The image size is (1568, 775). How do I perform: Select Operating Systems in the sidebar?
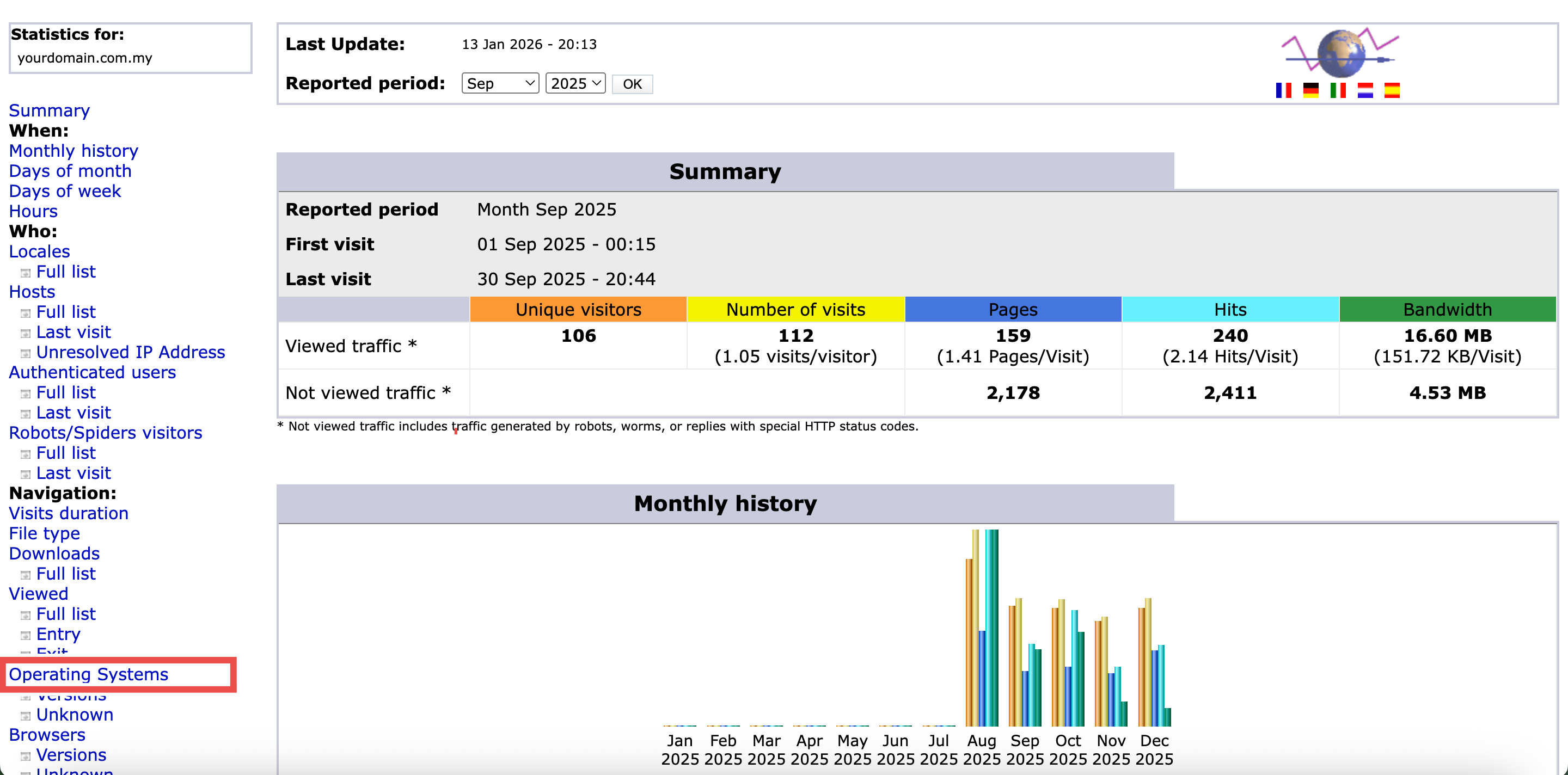coord(89,675)
